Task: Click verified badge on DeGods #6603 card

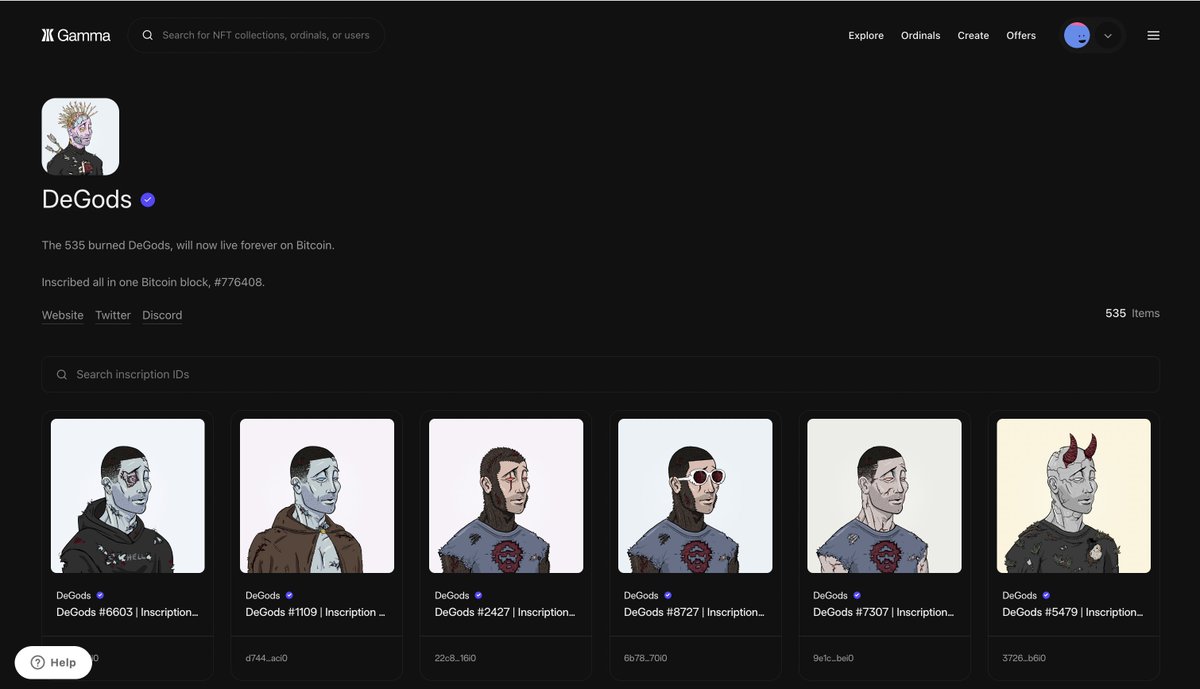Action: click(x=100, y=595)
